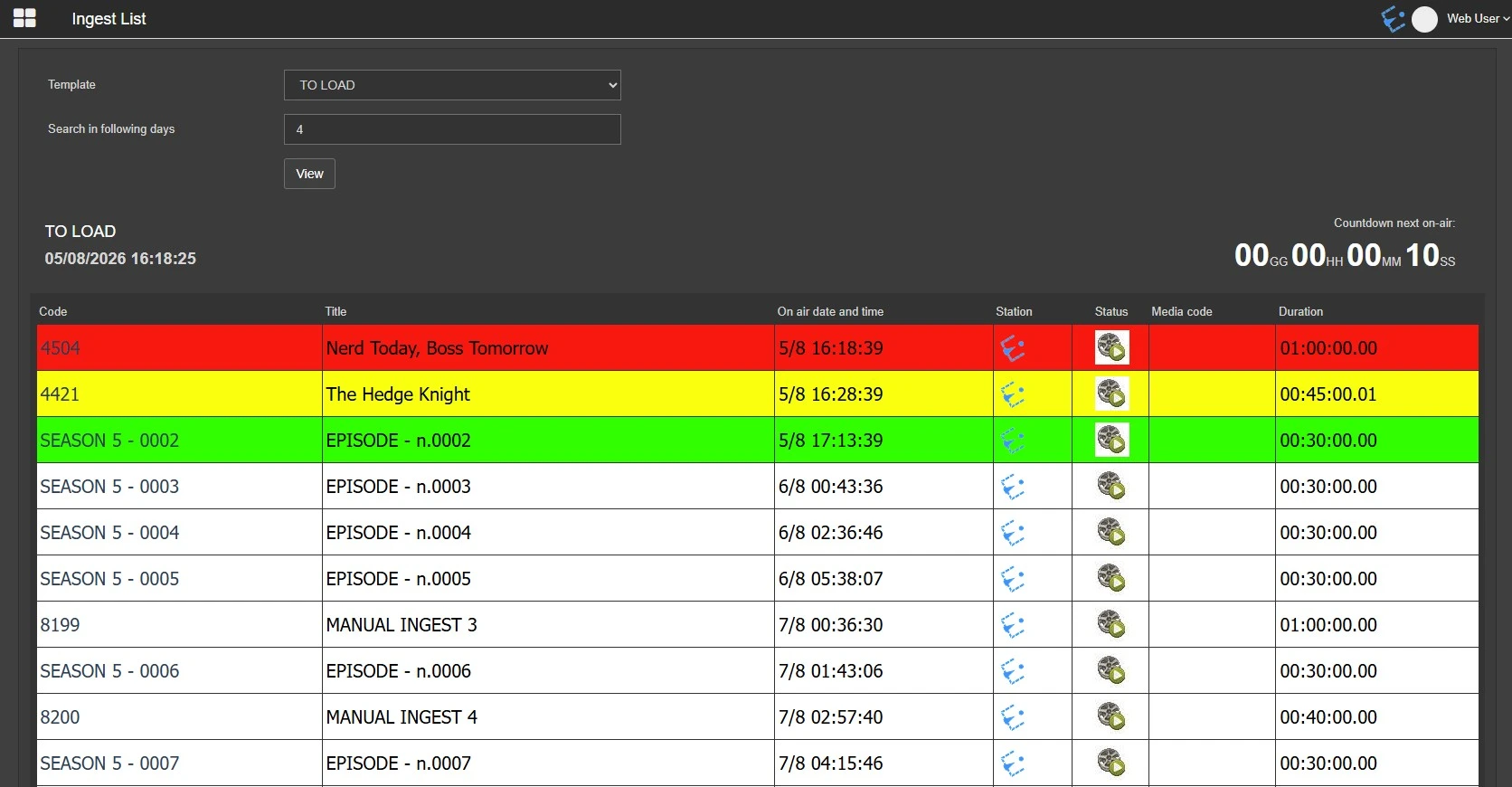Click the Countdown next on-air label
The width and height of the screenshot is (1512, 787).
pyautogui.click(x=1394, y=223)
